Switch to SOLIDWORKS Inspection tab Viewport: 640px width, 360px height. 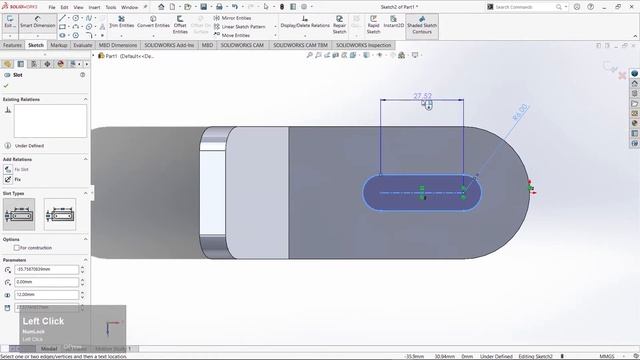[x=363, y=45]
